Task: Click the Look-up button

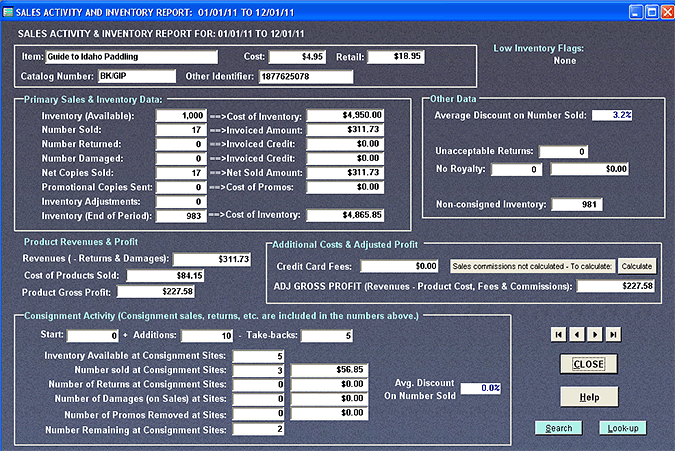Action: [x=622, y=428]
